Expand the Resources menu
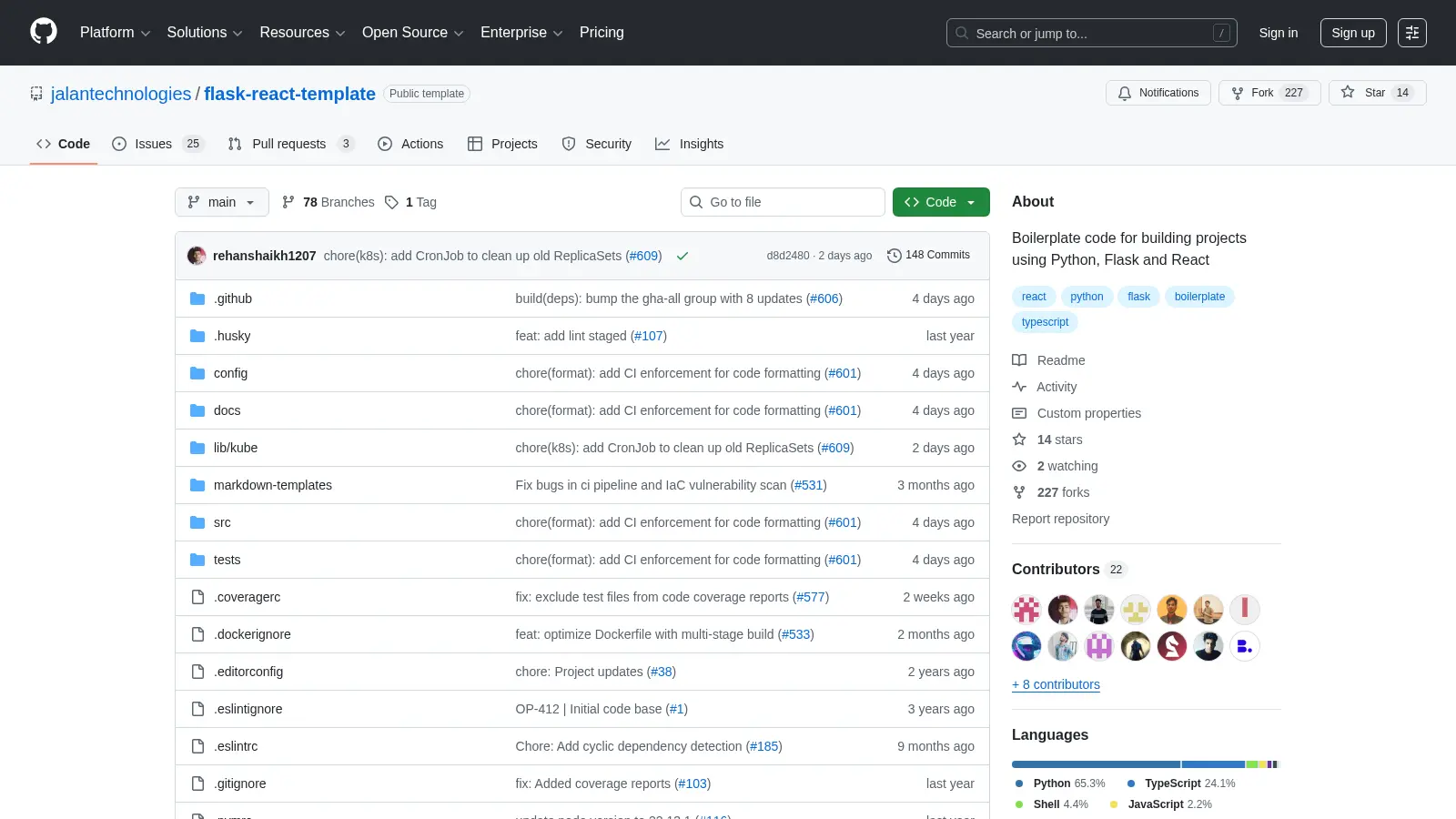 302,33
